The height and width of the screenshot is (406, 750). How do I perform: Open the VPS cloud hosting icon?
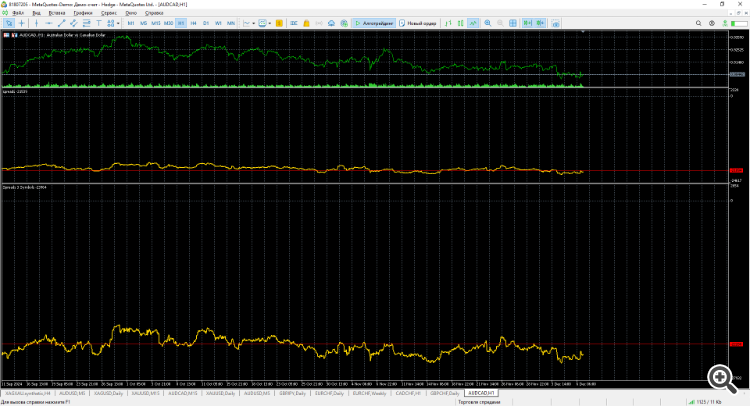pos(331,23)
